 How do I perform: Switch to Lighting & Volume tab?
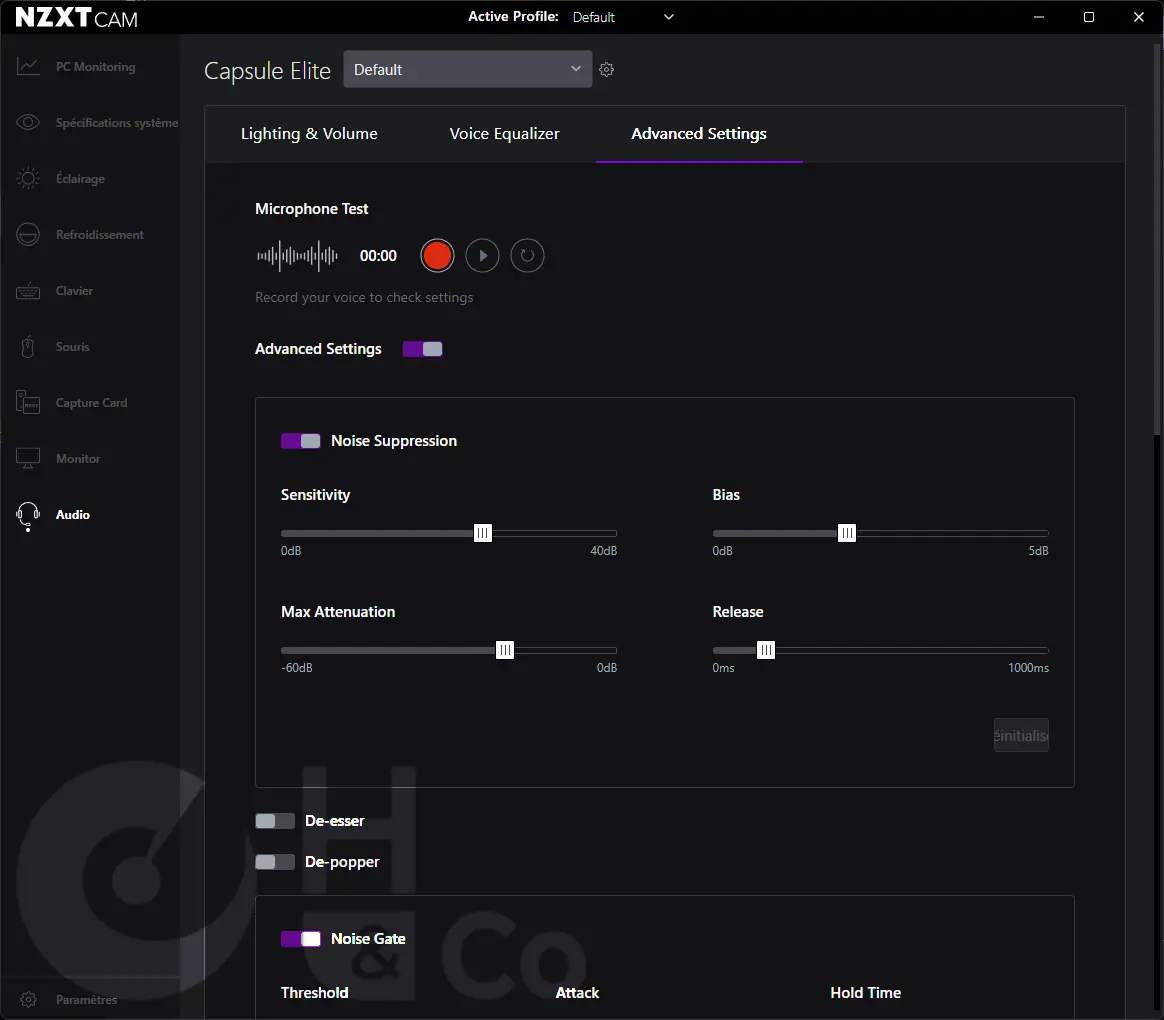point(309,134)
